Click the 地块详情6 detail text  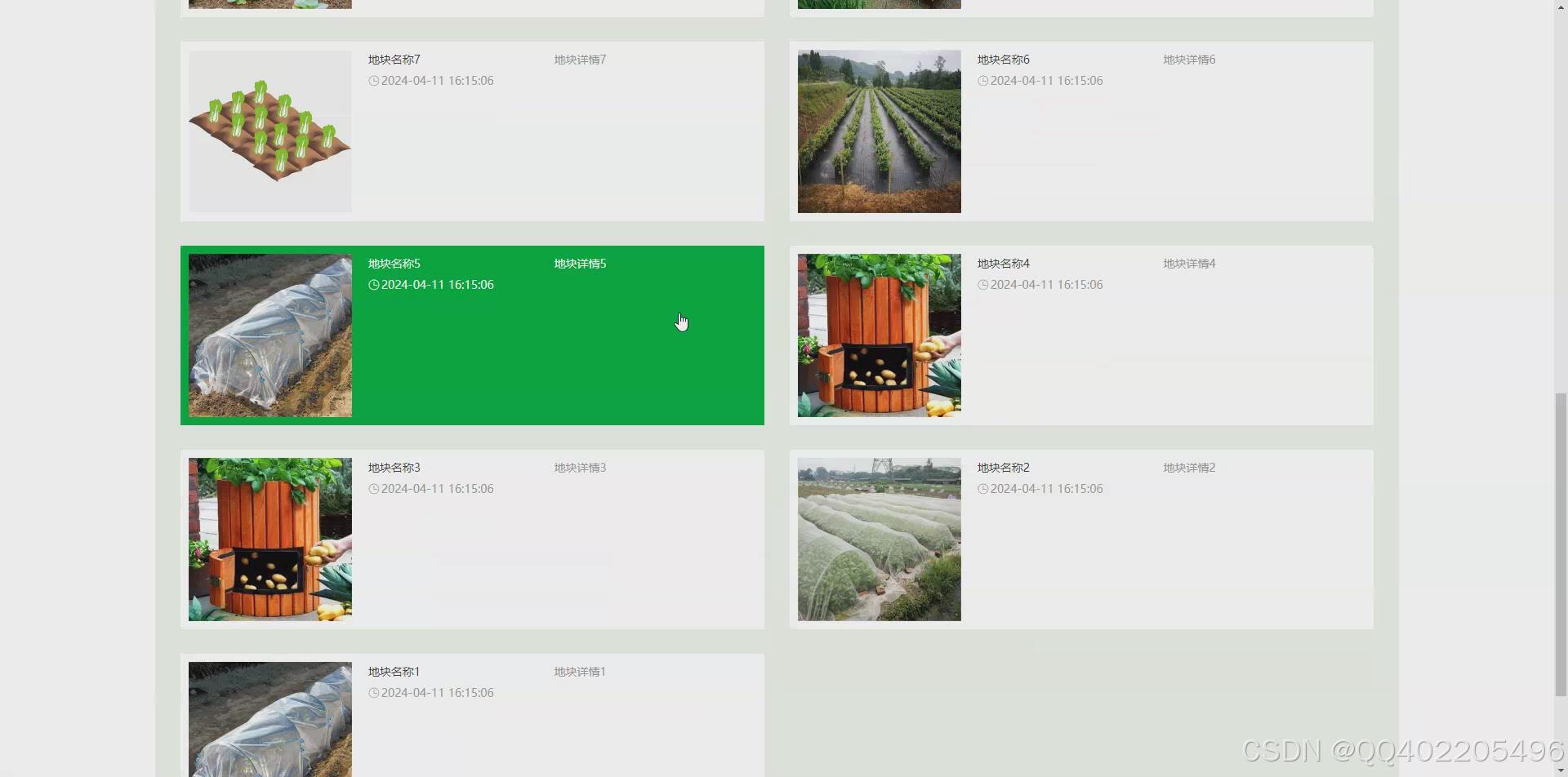coord(1188,59)
